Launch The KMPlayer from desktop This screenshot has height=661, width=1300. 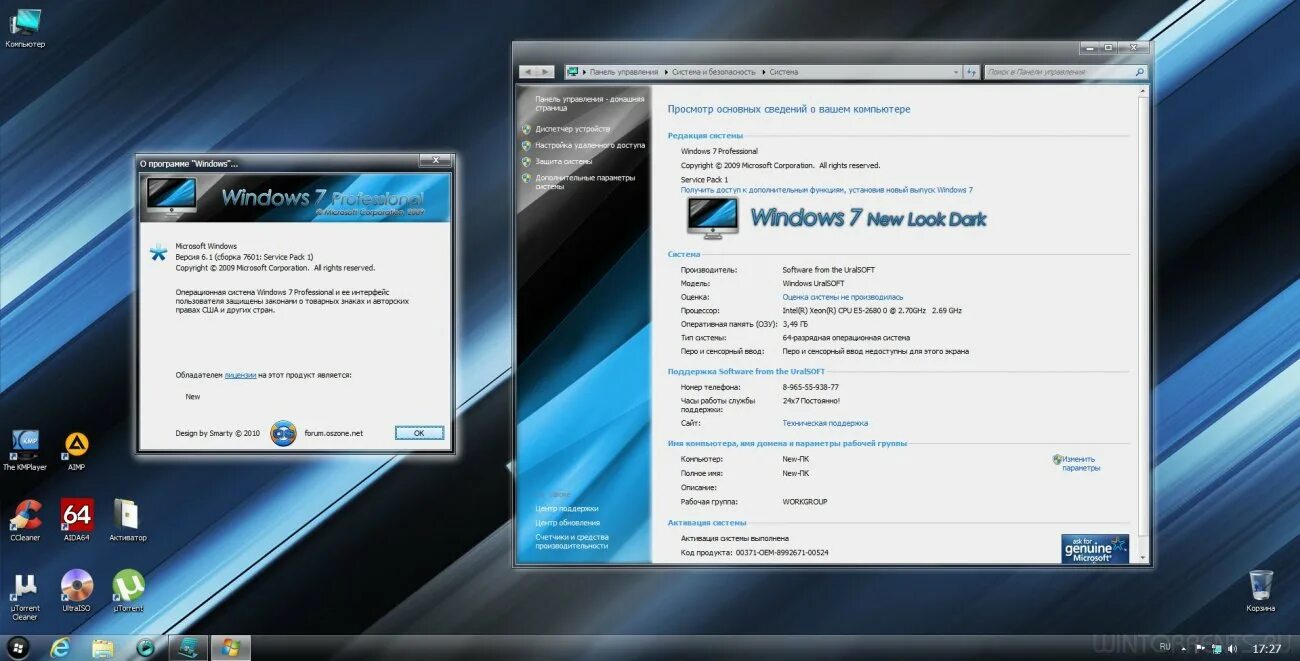[x=25, y=449]
